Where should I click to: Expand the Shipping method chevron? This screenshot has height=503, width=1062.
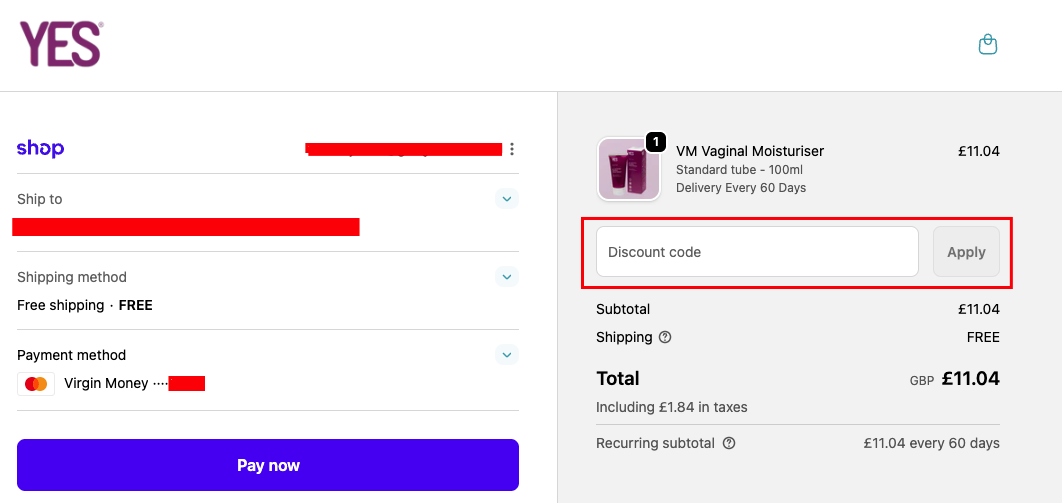coord(507,277)
